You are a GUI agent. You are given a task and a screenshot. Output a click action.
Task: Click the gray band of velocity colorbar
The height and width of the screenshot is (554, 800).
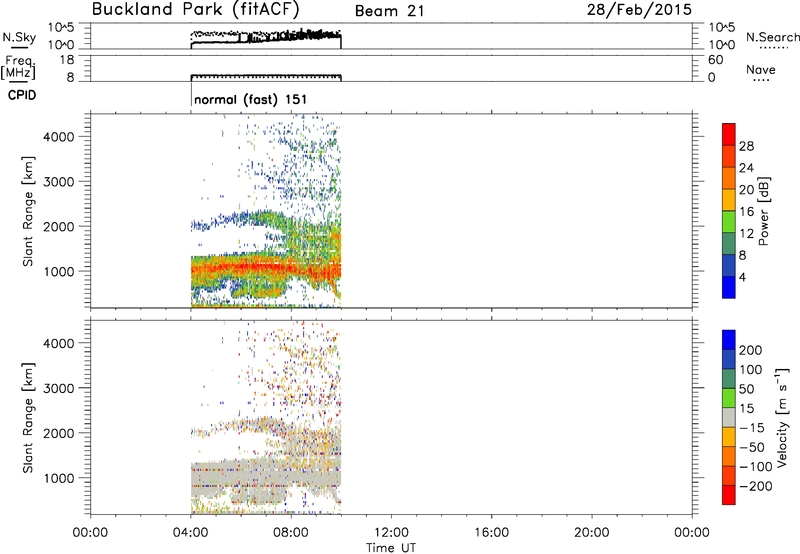tap(729, 417)
